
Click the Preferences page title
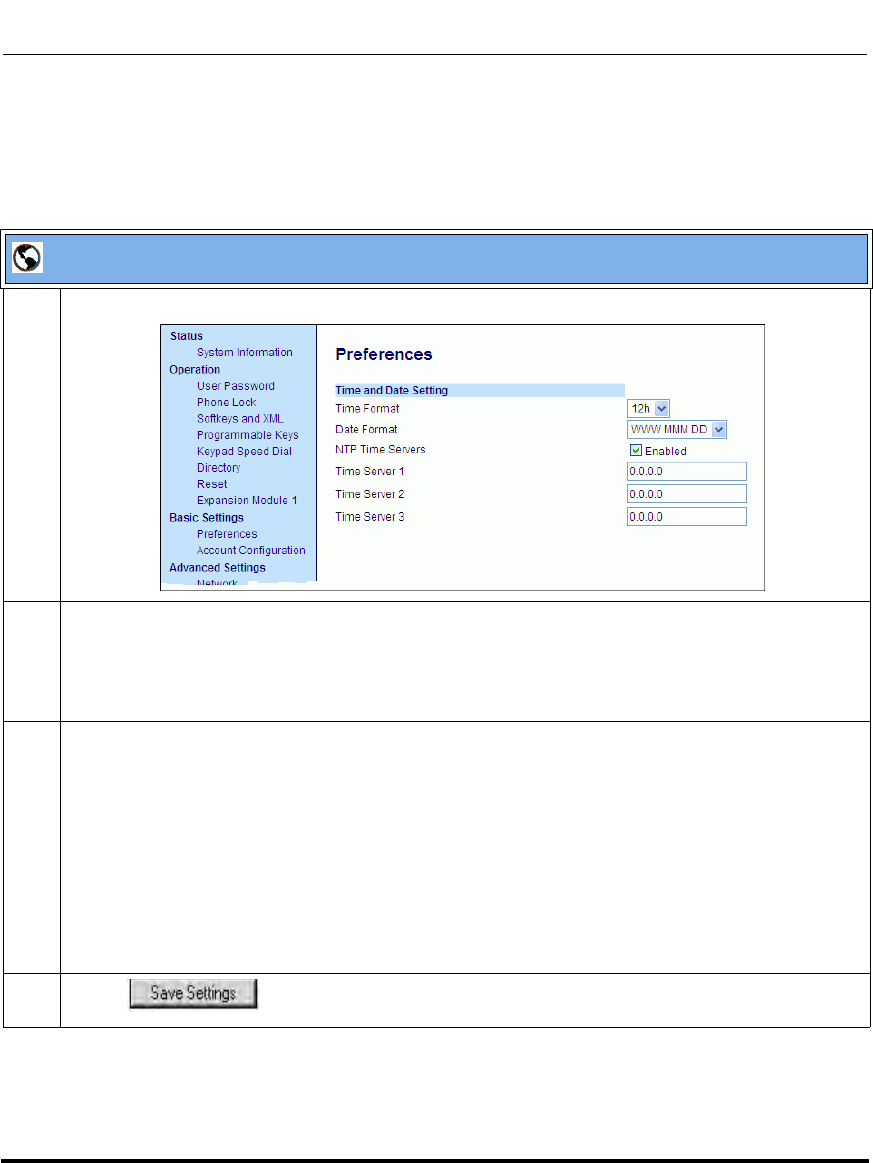383,355
